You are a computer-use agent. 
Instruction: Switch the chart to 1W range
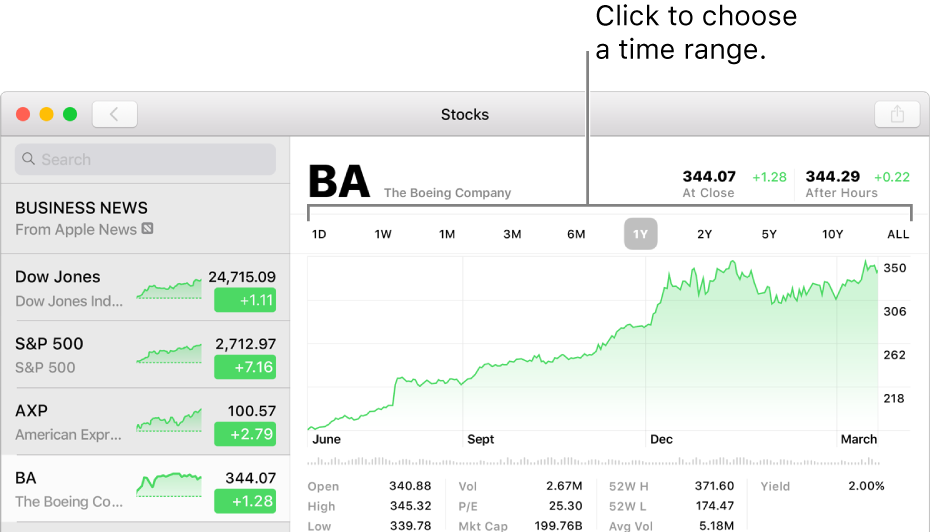point(383,234)
